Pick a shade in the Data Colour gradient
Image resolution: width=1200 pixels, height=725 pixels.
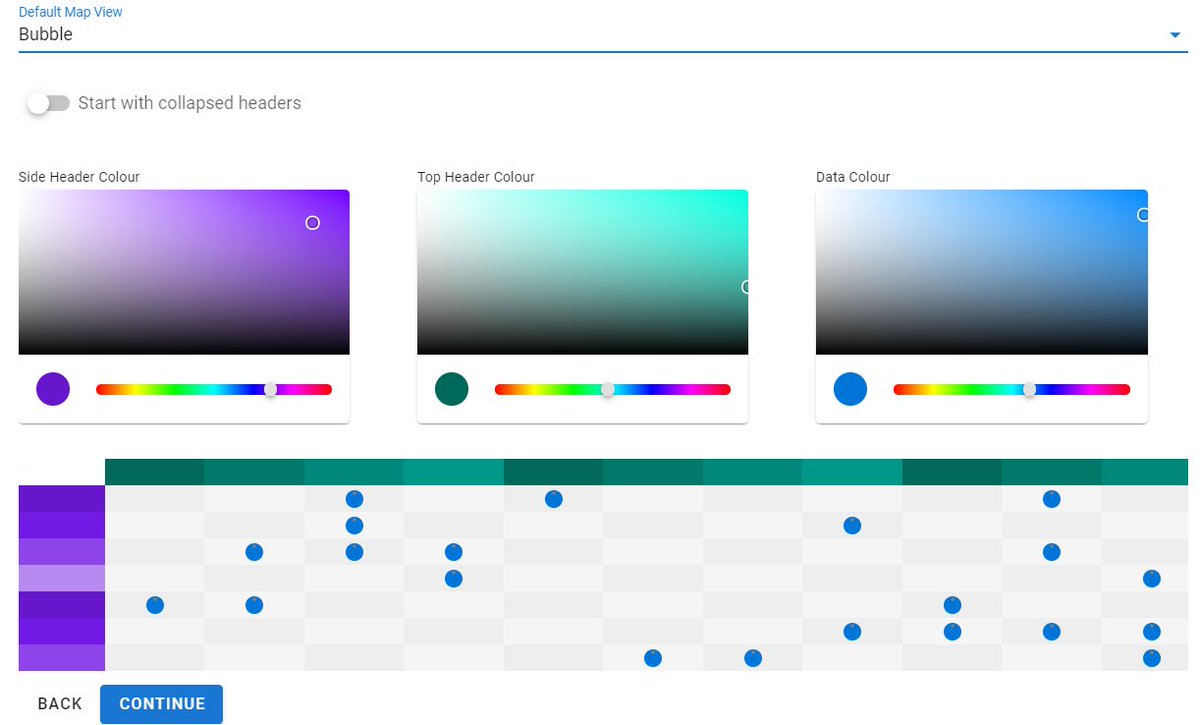[x=982, y=270]
